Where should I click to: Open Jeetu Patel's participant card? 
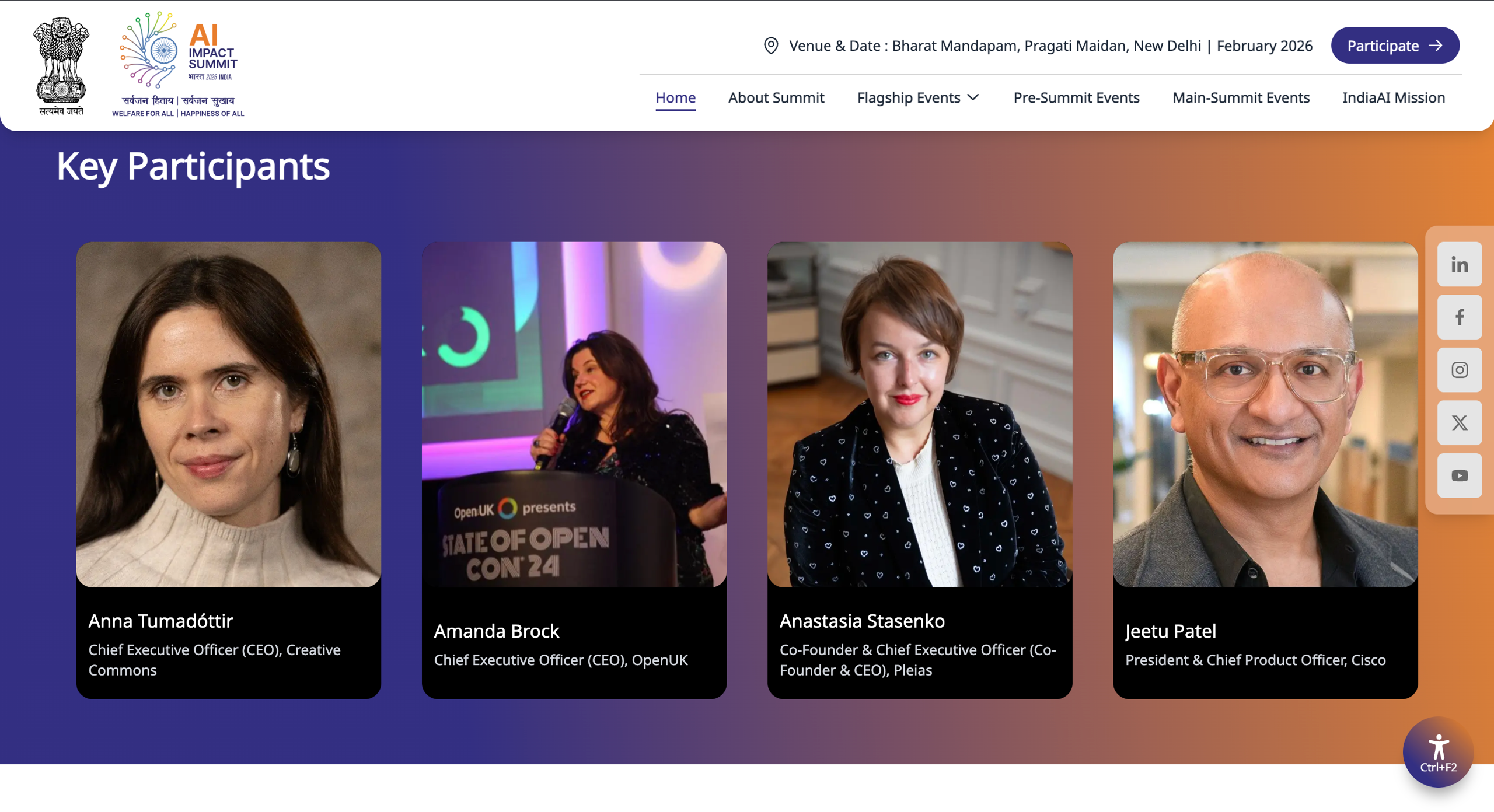point(1265,470)
